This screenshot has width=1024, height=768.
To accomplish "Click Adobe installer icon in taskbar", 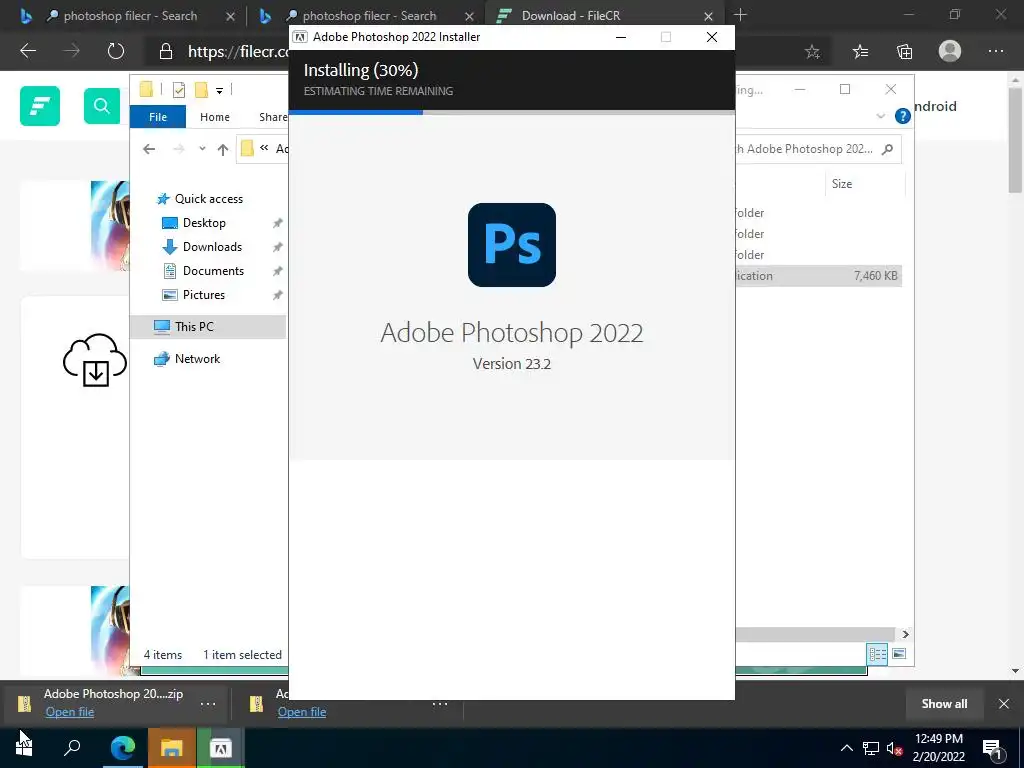I will pyautogui.click(x=220, y=748).
